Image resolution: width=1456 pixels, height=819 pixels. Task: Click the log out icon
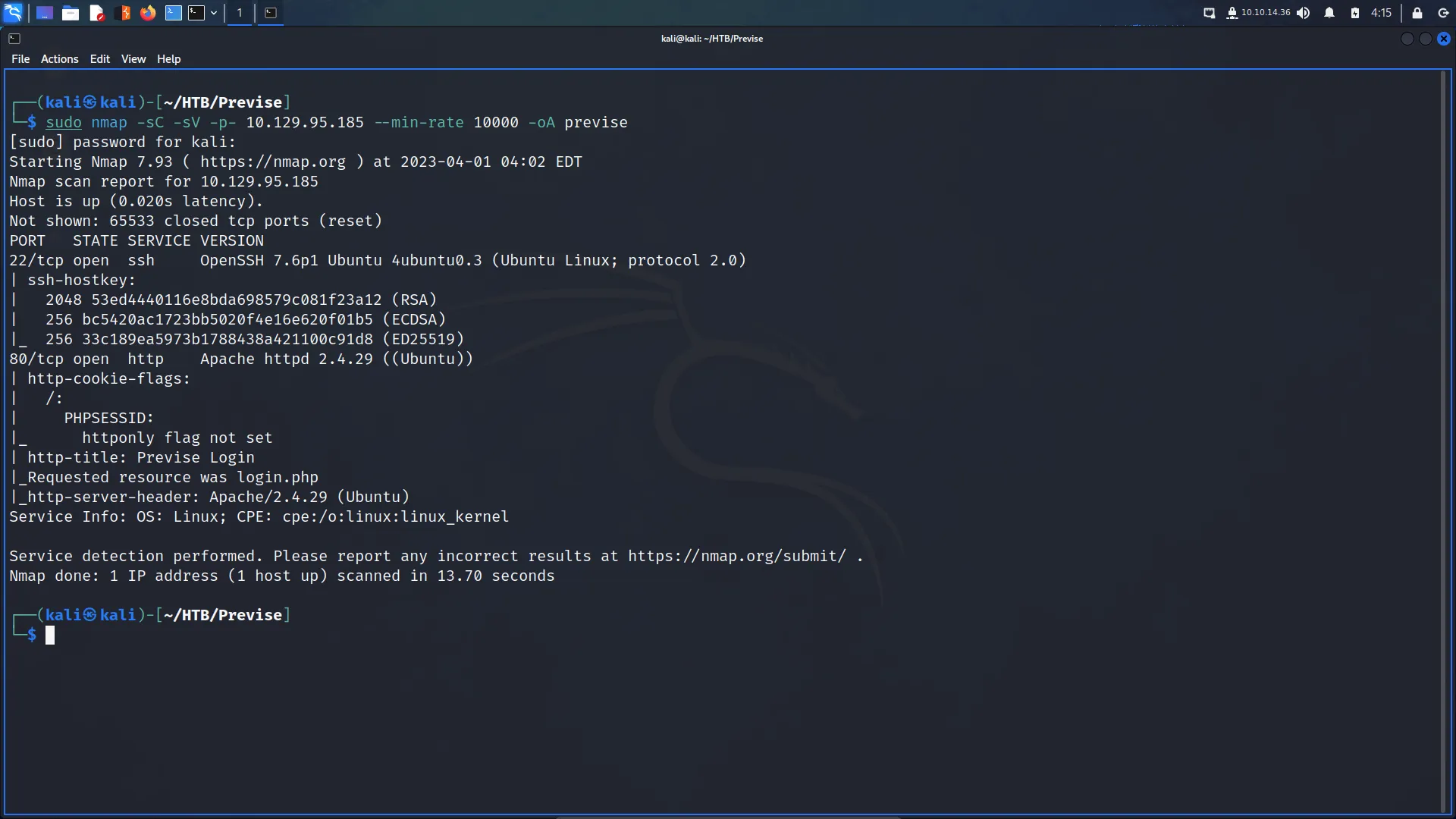tap(1443, 13)
